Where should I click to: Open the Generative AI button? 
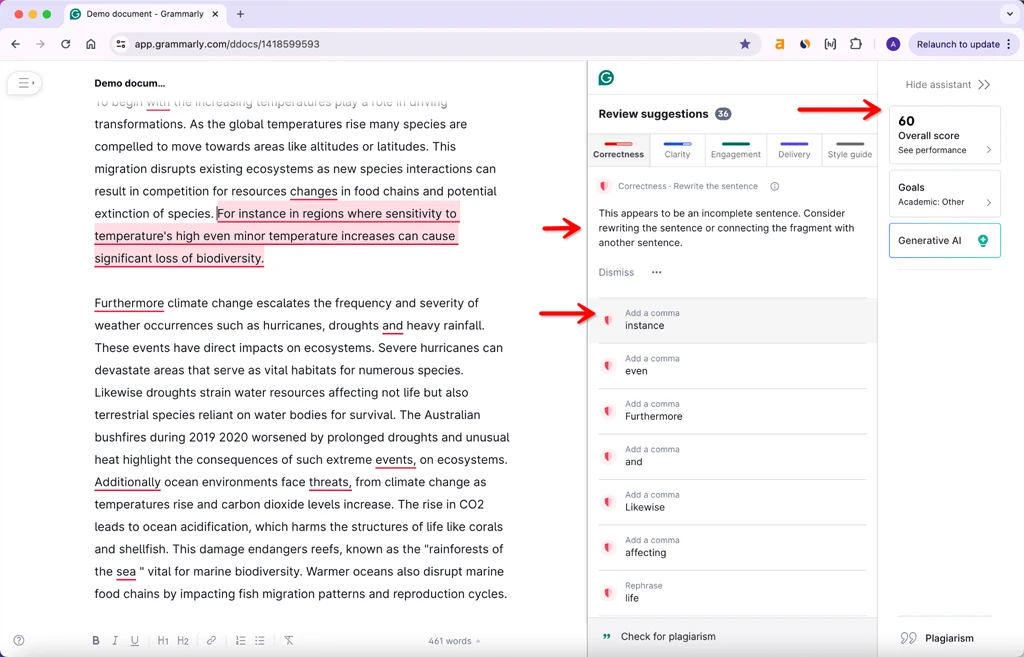(x=944, y=240)
